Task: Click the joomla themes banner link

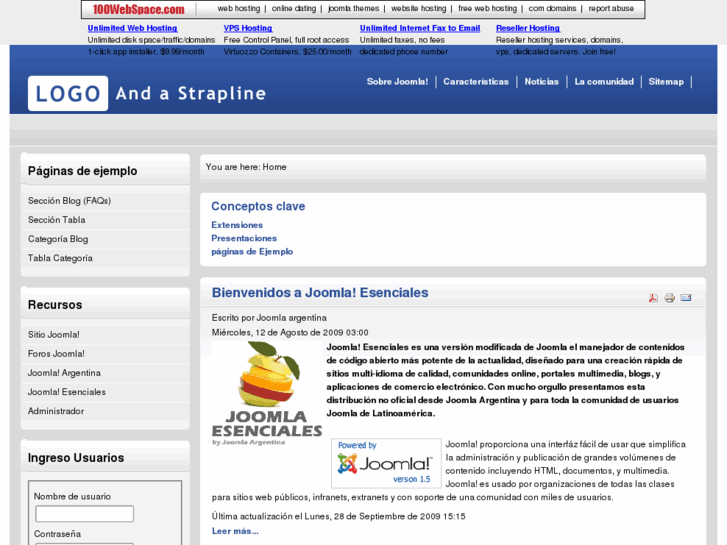Action: (x=353, y=8)
